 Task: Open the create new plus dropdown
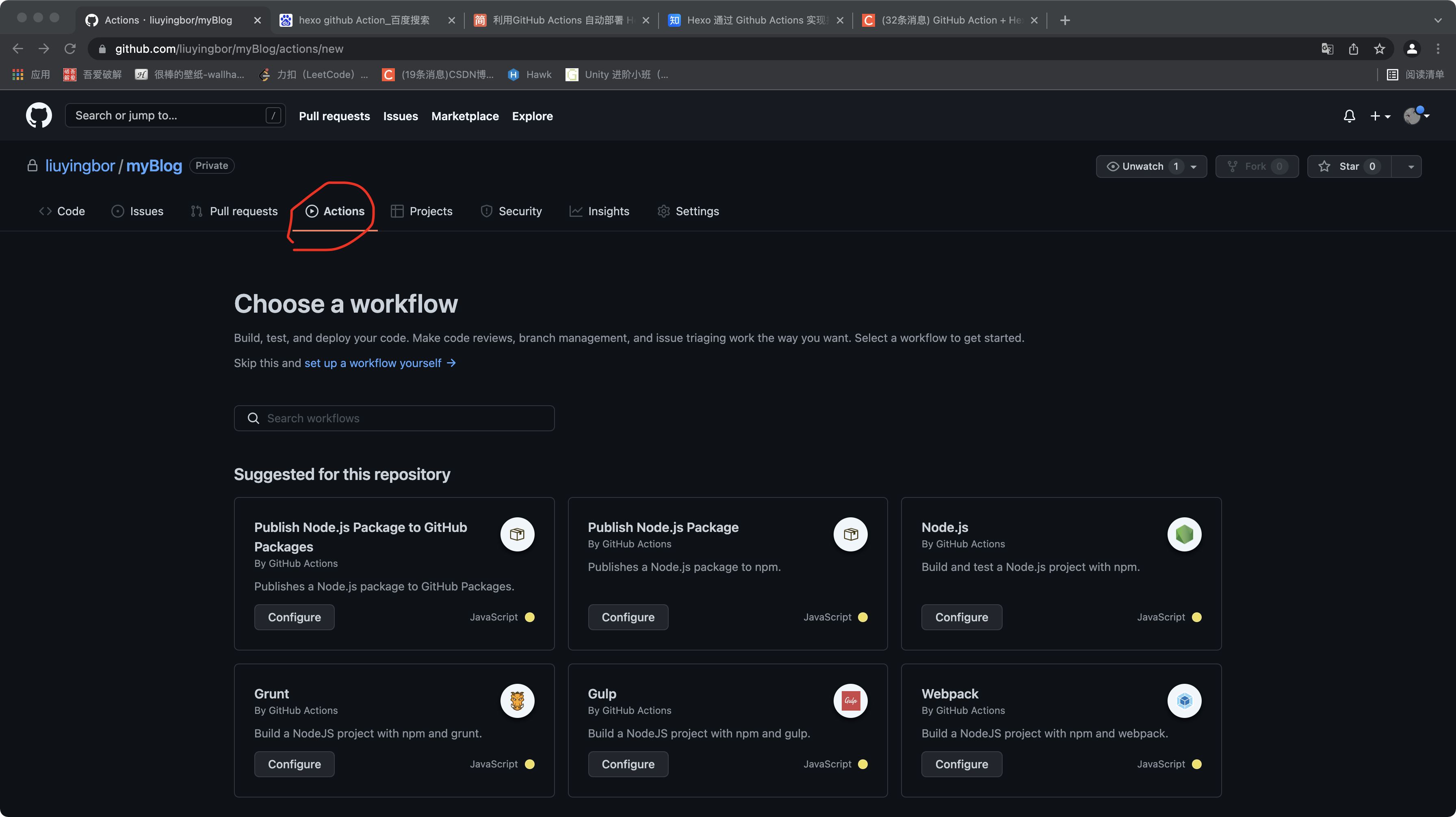(1380, 116)
